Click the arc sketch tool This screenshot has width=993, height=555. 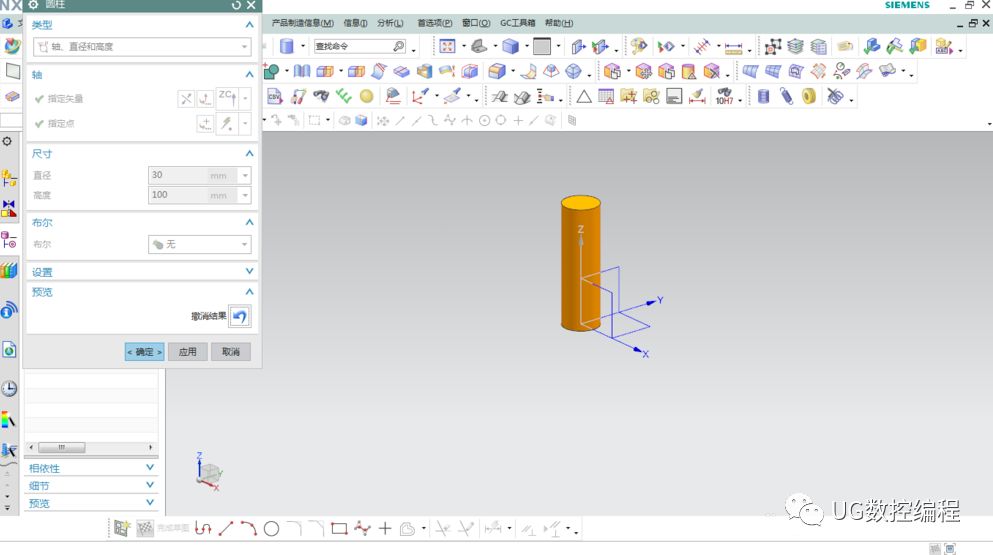248,528
